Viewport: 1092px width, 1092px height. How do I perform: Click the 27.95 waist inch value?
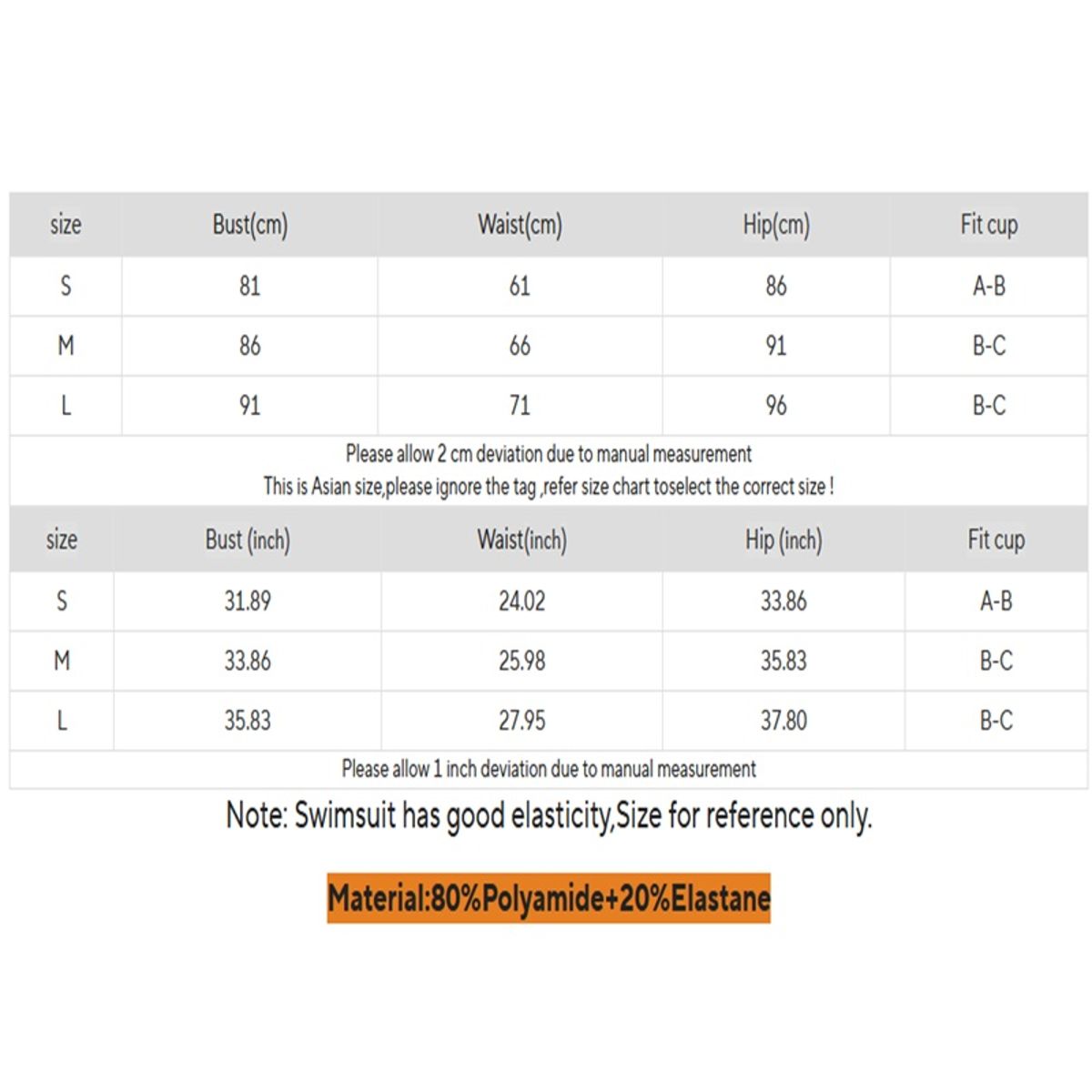(x=521, y=721)
